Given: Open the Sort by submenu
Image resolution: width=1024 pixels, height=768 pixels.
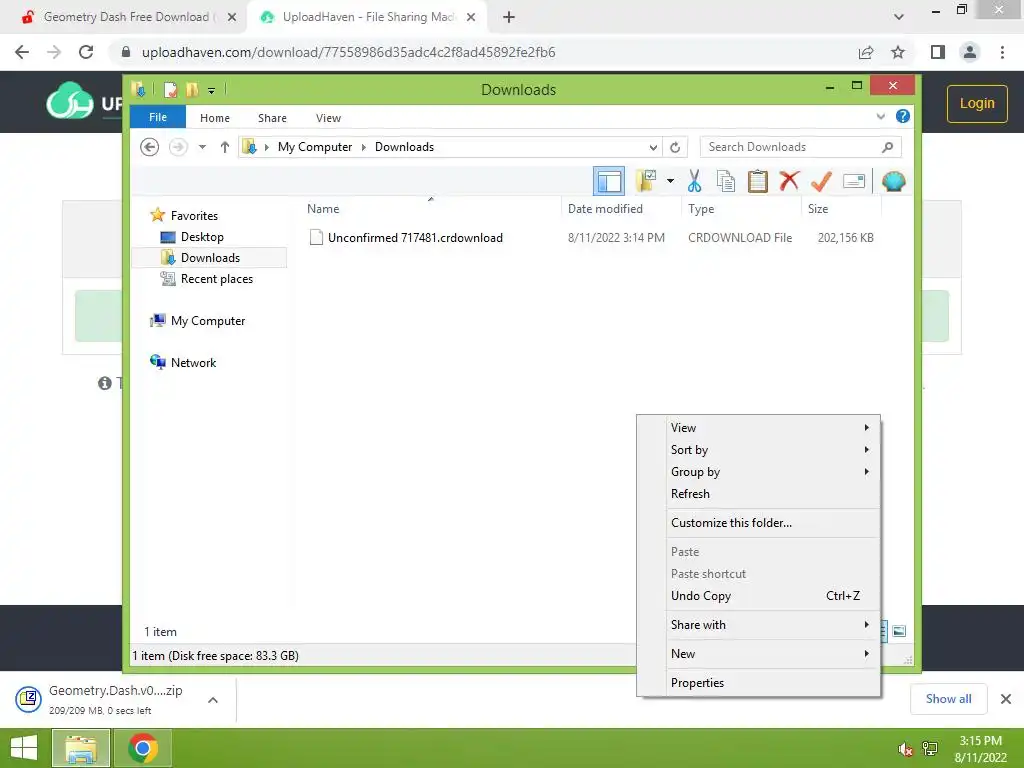Looking at the screenshot, I should (x=771, y=450).
